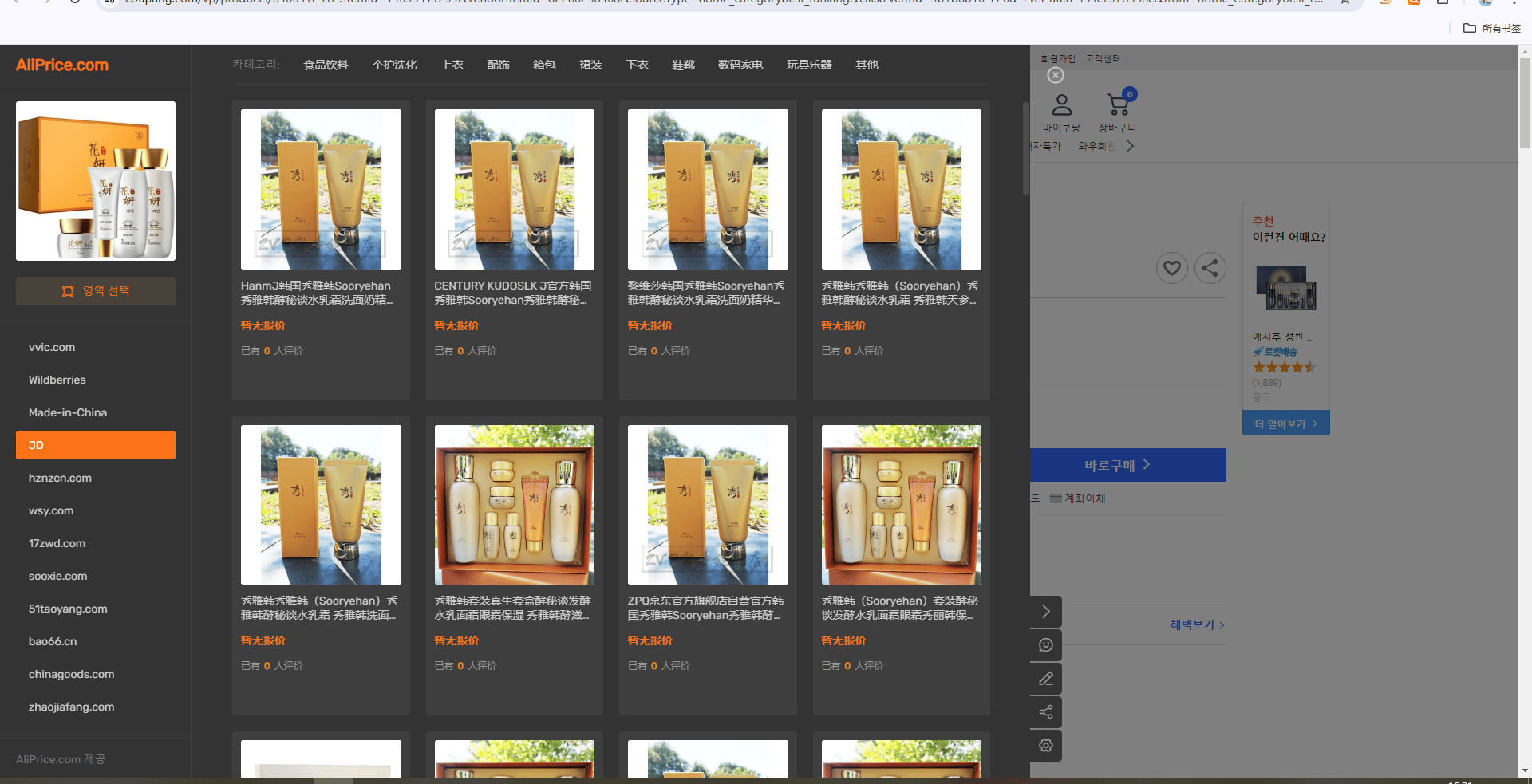The height and width of the screenshot is (784, 1532).
Task: Open the smiley feedback icon in side toolbar
Action: [1046, 645]
